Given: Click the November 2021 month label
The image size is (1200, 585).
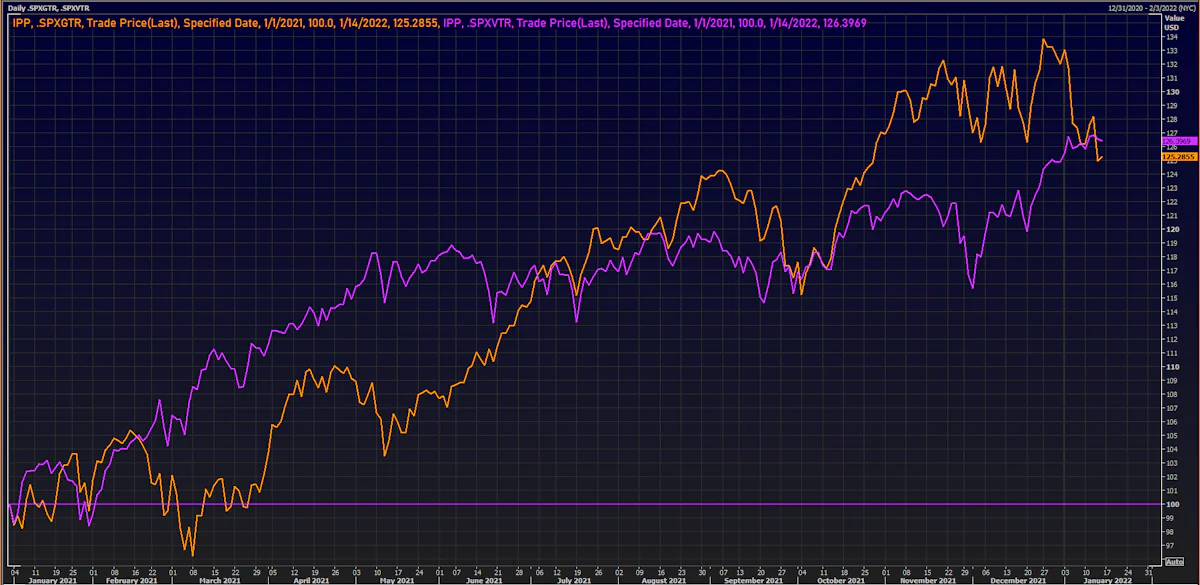Looking at the screenshot, I should 929,580.
